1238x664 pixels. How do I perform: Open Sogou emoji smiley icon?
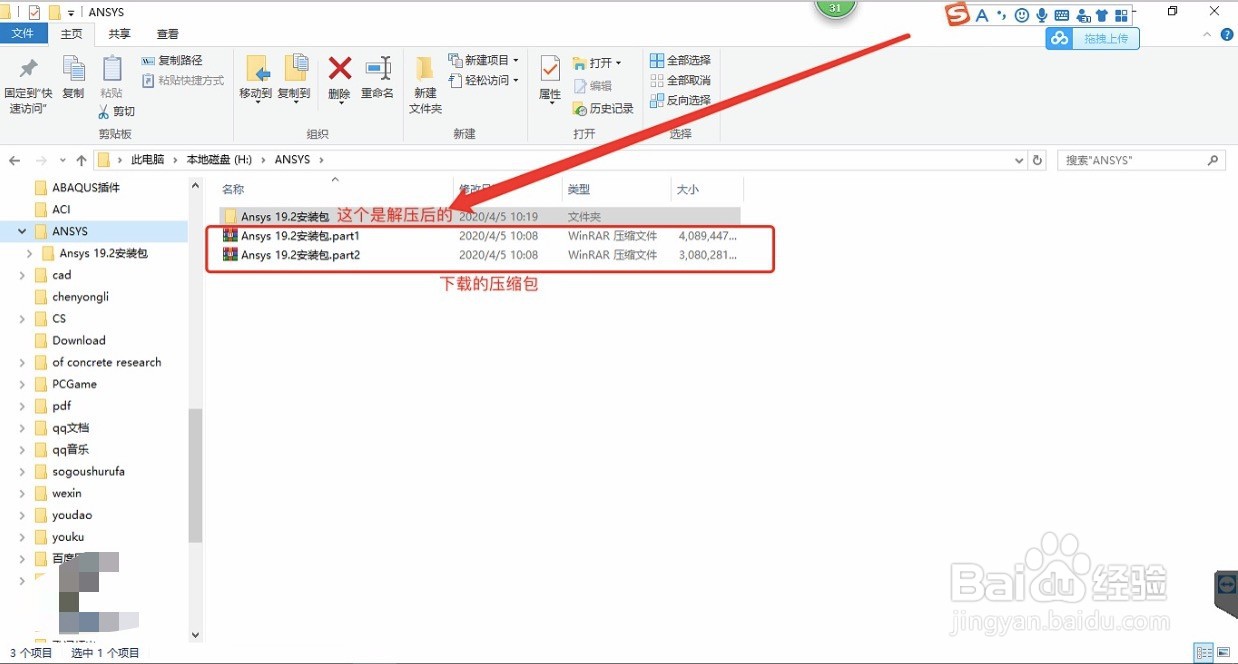click(x=1022, y=15)
